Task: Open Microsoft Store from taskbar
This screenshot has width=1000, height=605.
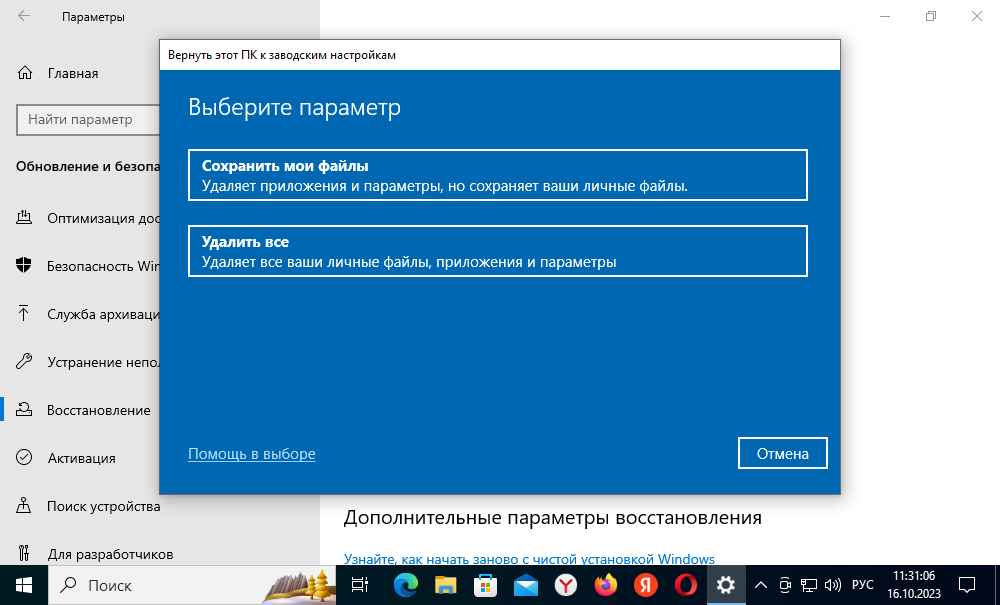Action: [x=485, y=584]
